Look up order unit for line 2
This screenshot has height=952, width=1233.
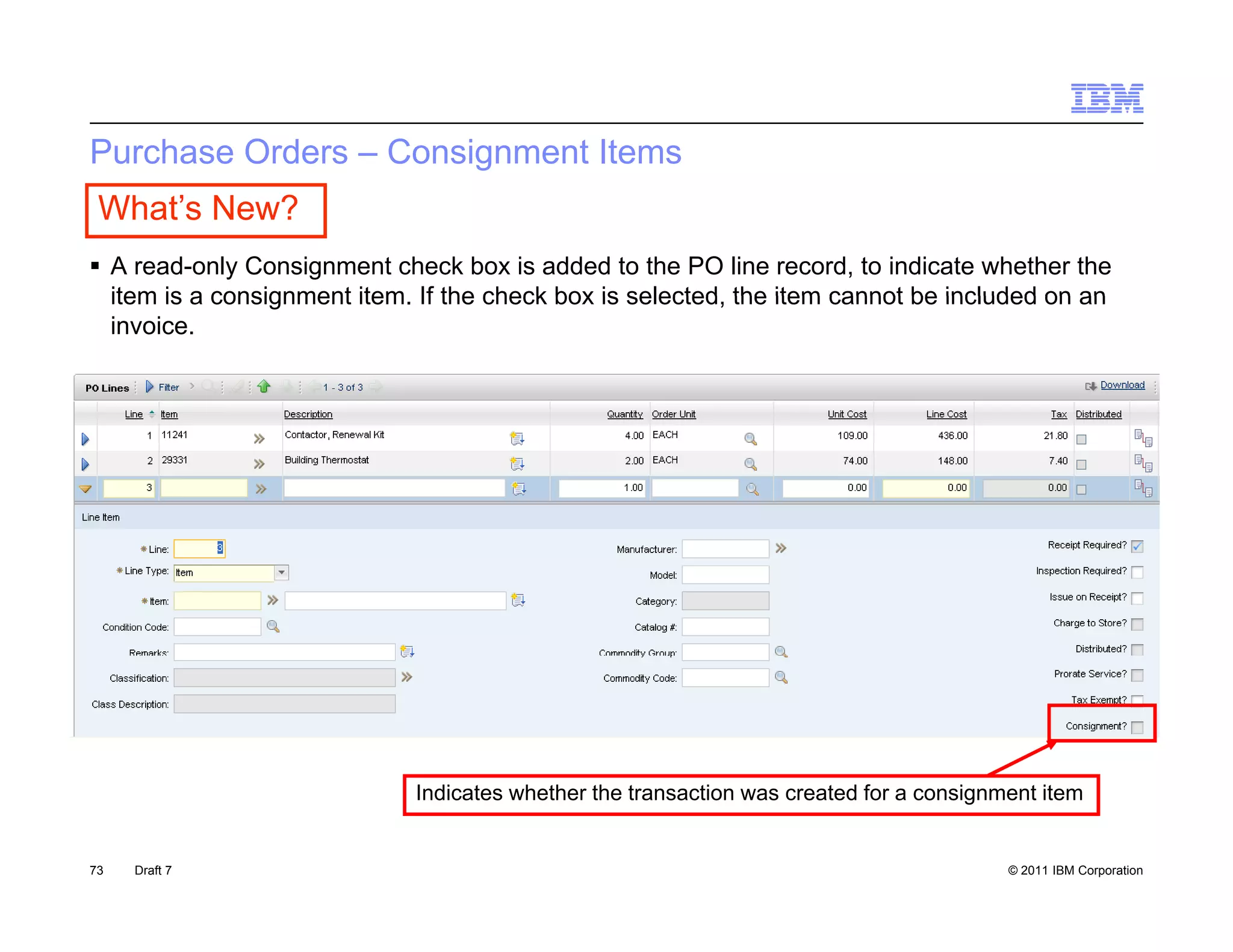click(751, 464)
